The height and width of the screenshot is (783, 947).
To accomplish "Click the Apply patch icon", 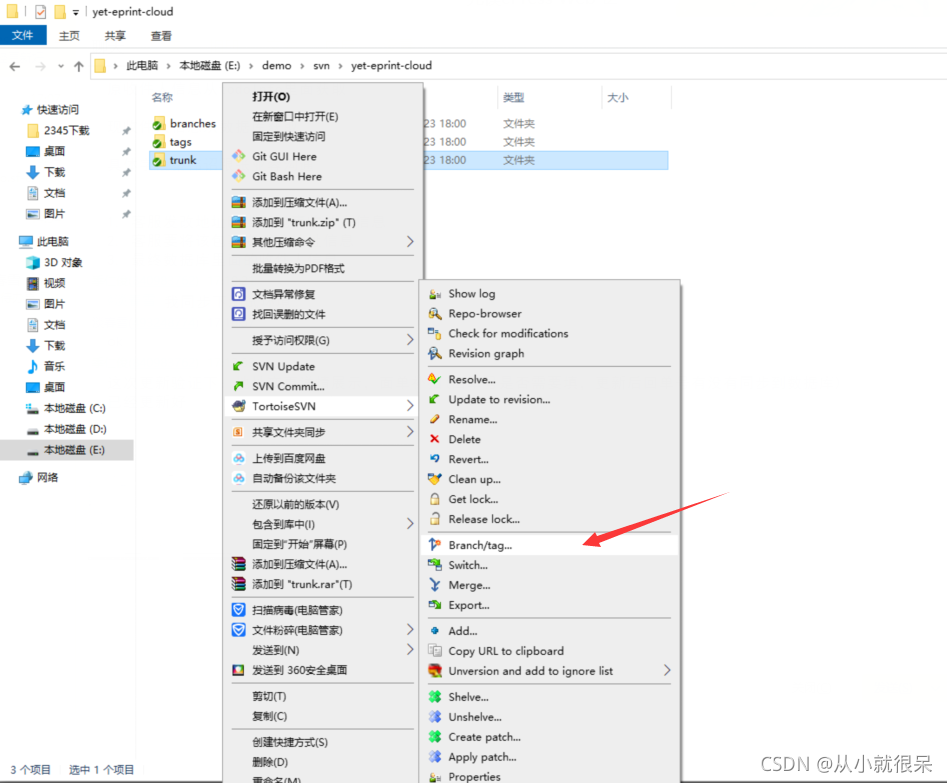I will [435, 756].
